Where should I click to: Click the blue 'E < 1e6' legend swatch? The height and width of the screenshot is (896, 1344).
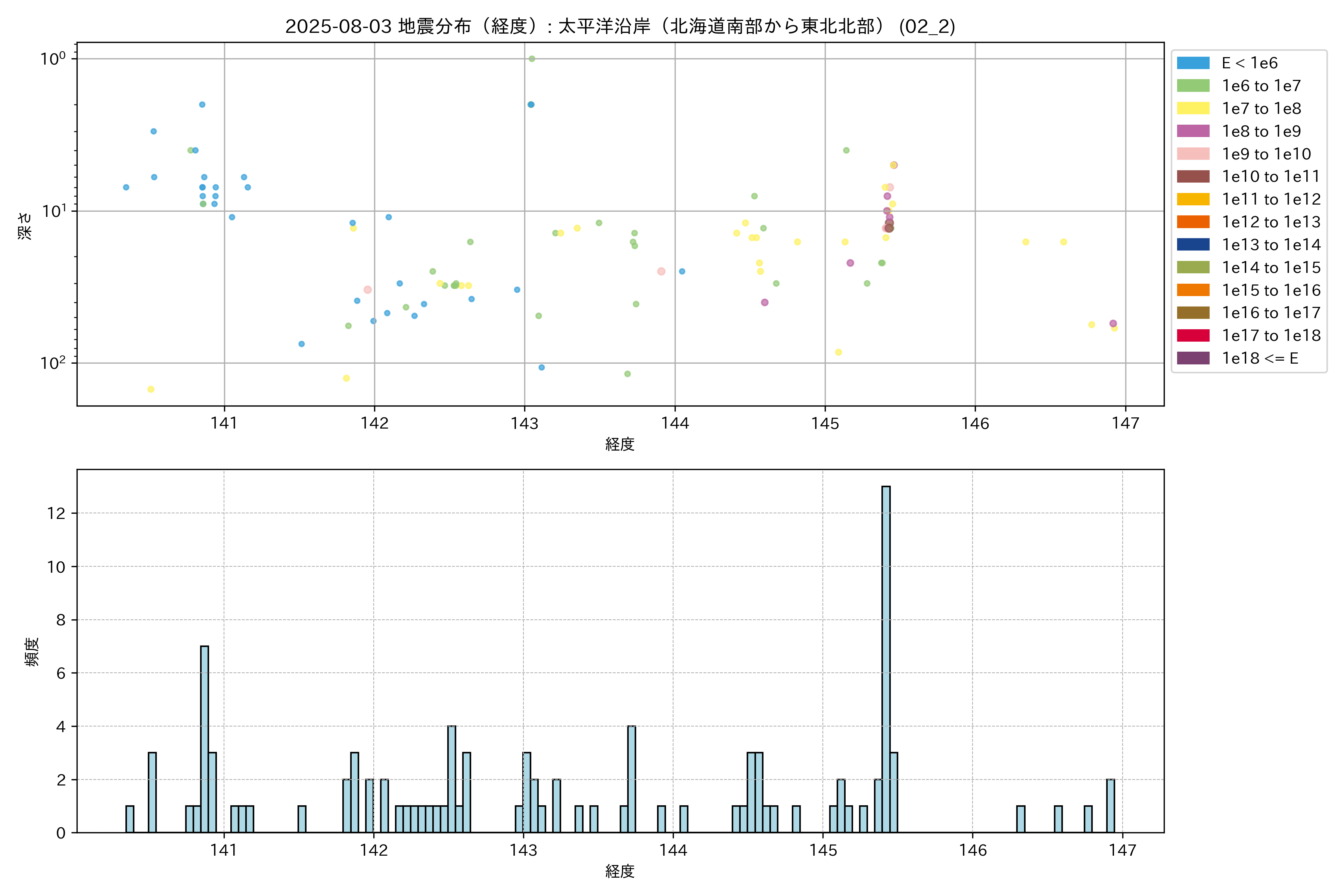point(1192,63)
